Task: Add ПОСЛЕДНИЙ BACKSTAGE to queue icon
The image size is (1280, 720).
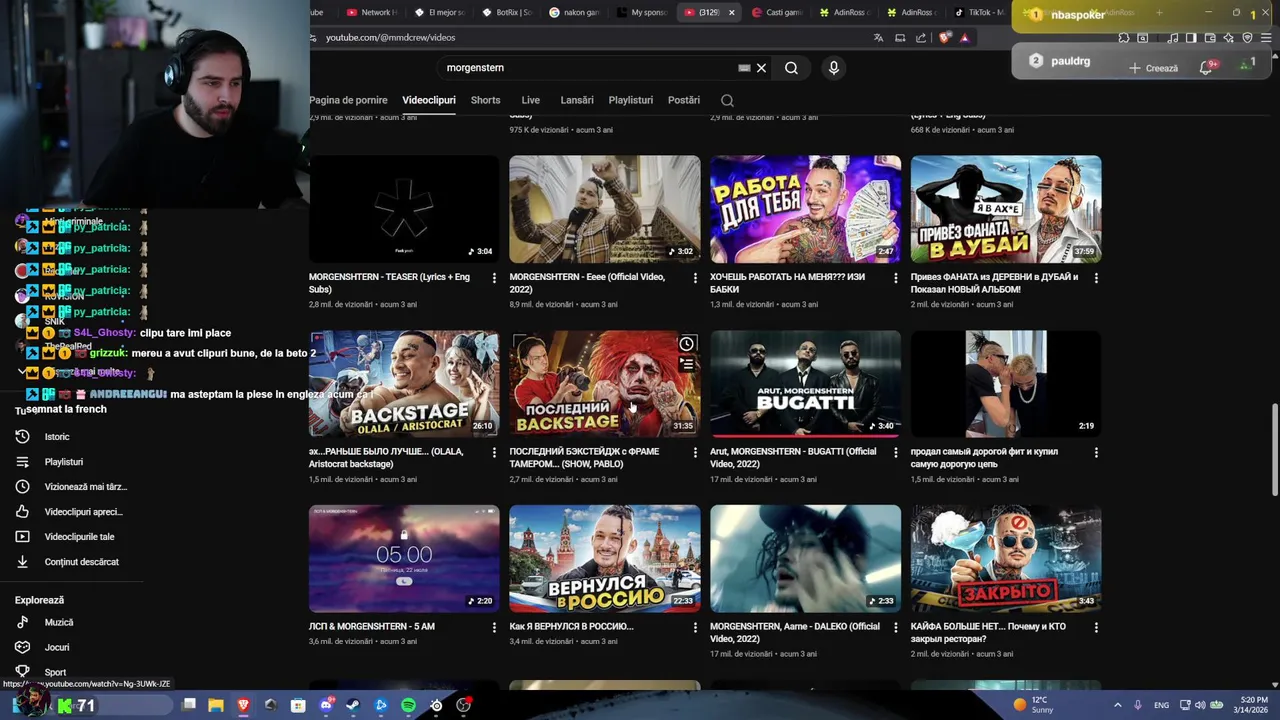Action: (687, 365)
